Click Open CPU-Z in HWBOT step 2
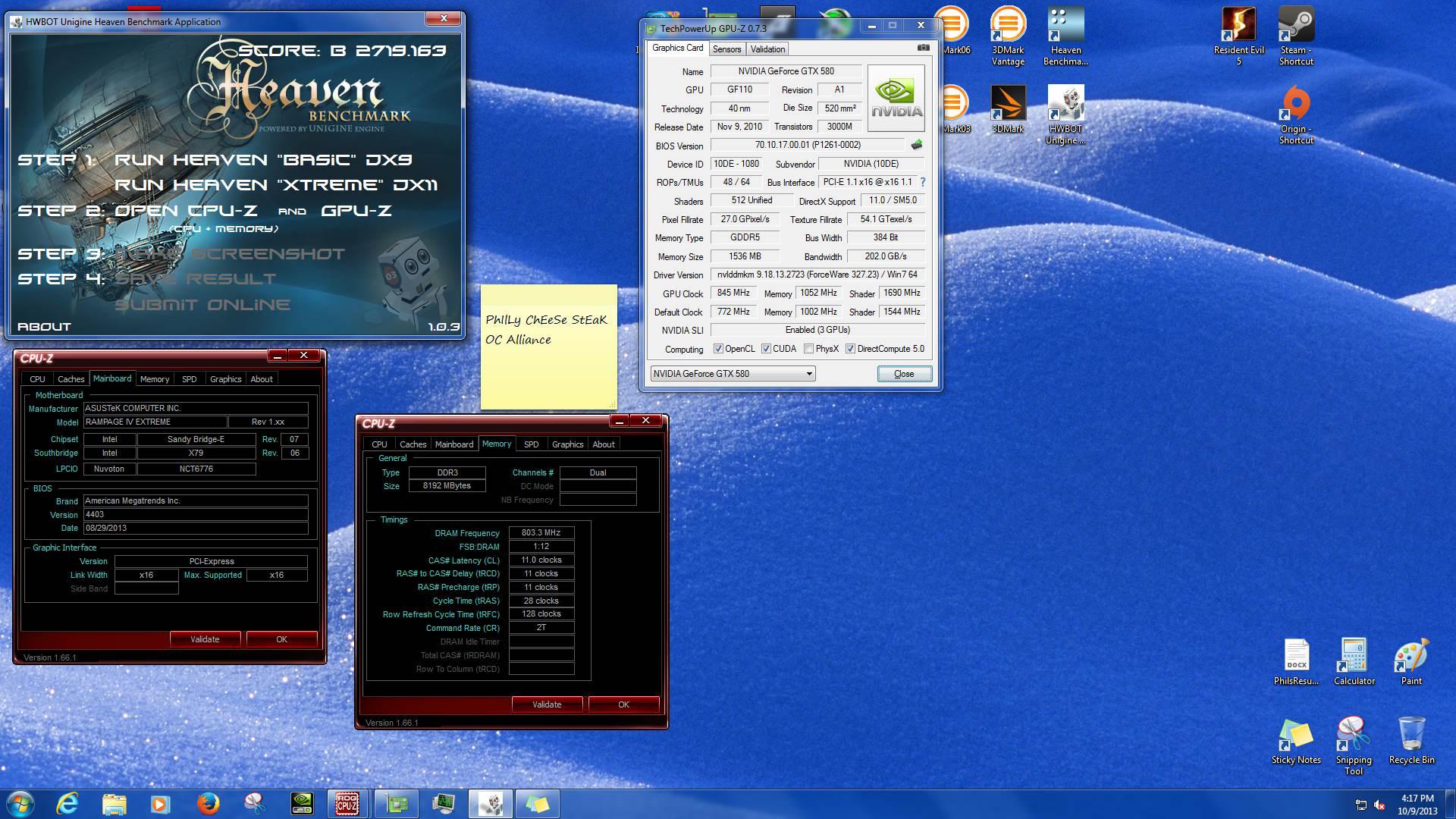The image size is (1456, 819). 186,211
